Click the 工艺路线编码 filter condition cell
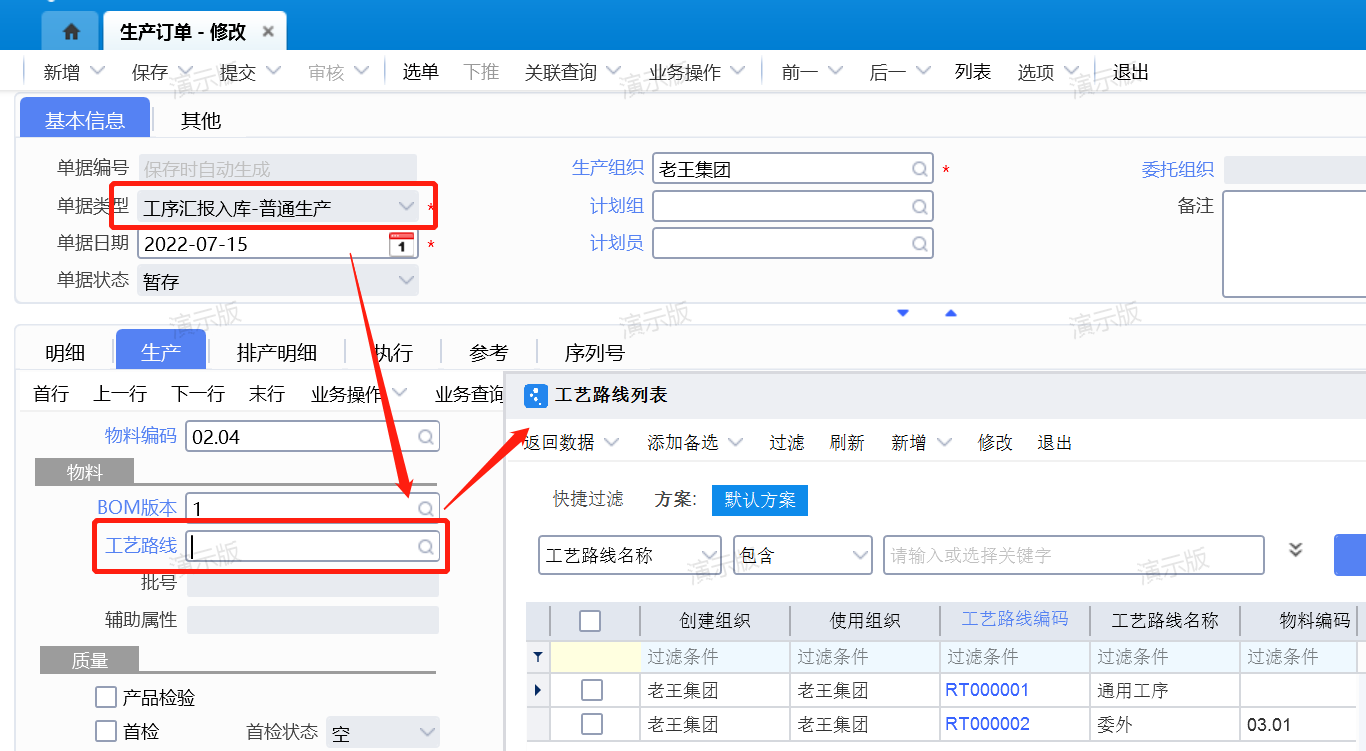 click(1015, 657)
